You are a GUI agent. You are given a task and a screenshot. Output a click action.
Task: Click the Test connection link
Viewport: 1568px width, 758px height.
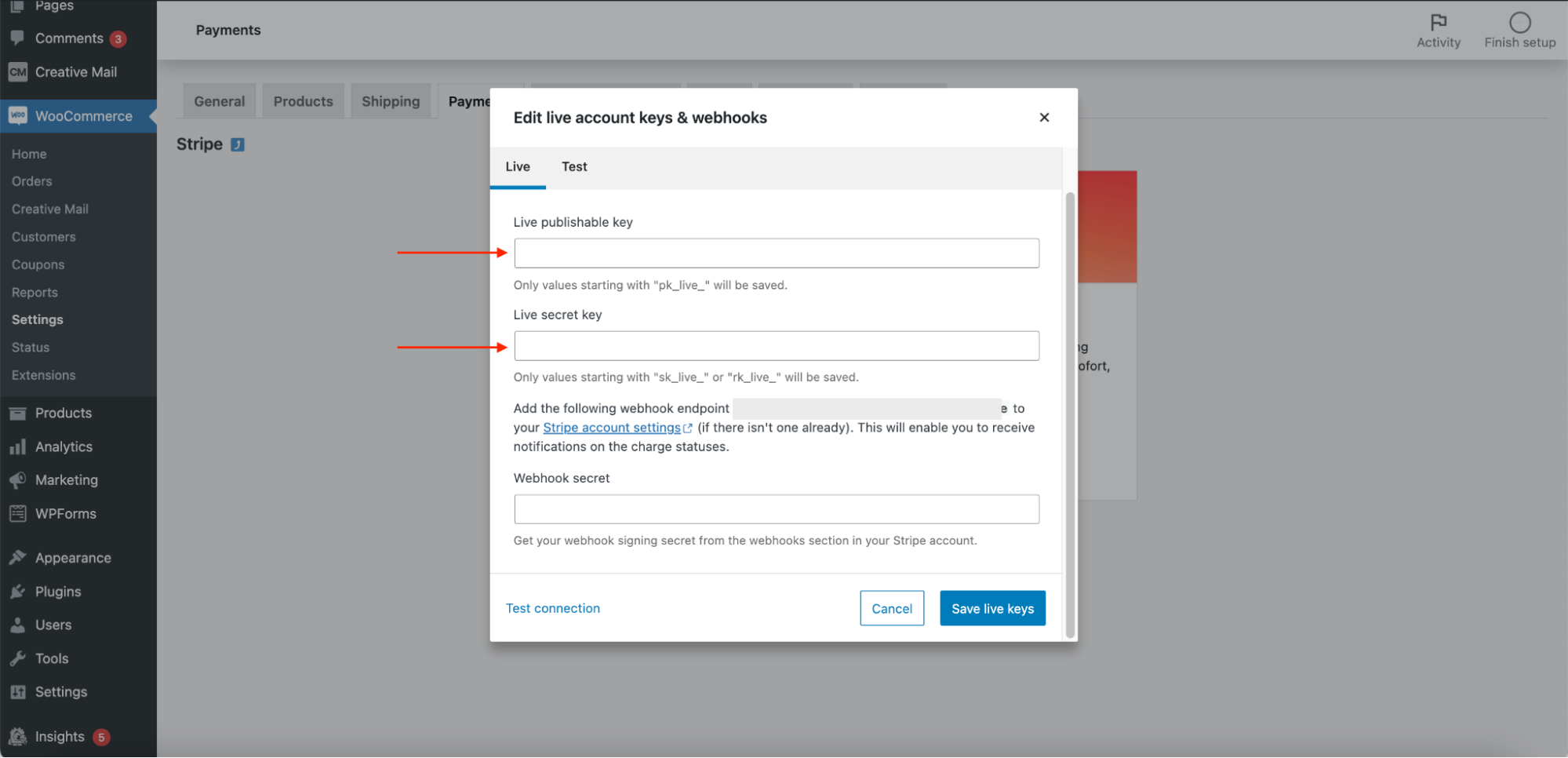[552, 607]
